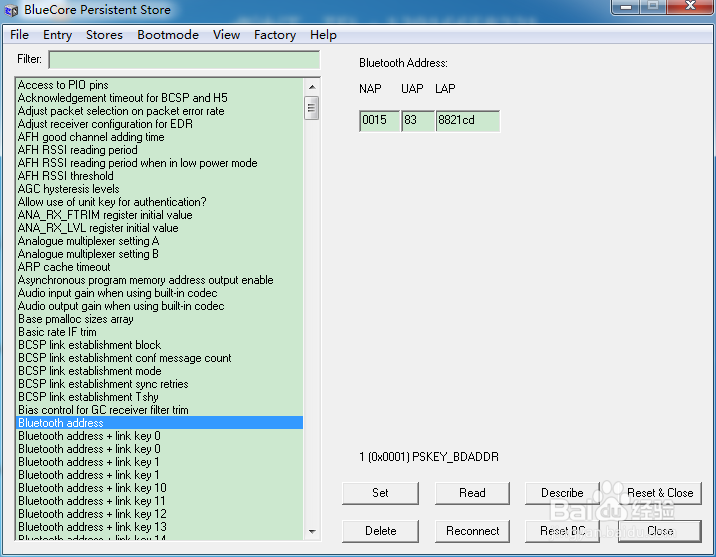
Task: Open the Factory menu
Action: coord(275,35)
